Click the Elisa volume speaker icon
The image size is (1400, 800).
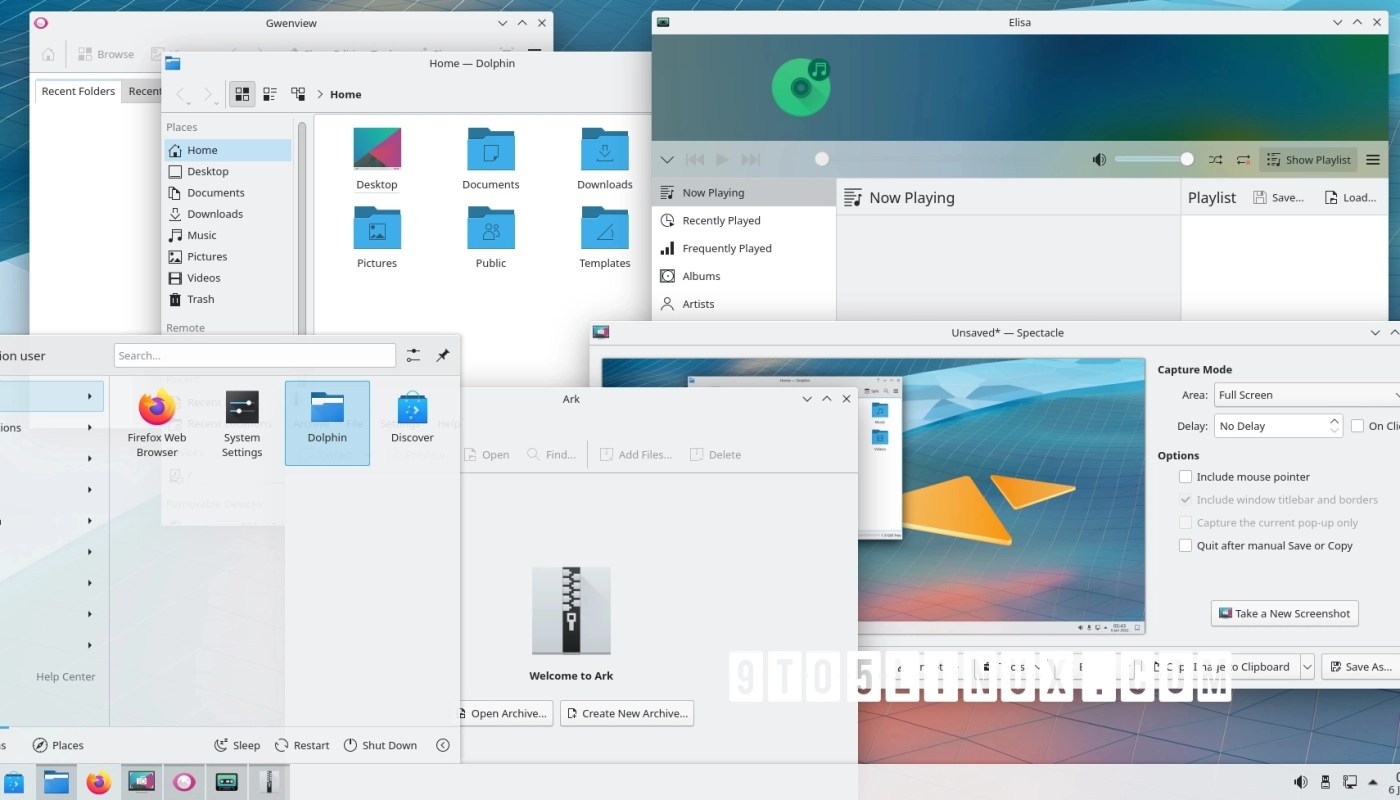pyautogui.click(x=1099, y=160)
